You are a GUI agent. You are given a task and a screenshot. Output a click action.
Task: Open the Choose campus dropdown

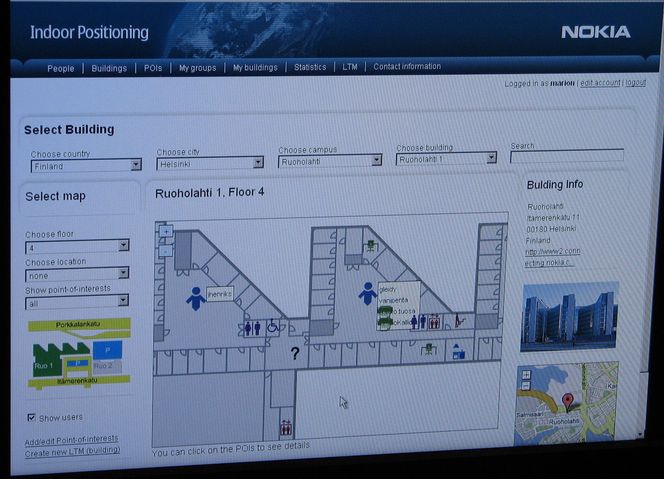[x=329, y=161]
